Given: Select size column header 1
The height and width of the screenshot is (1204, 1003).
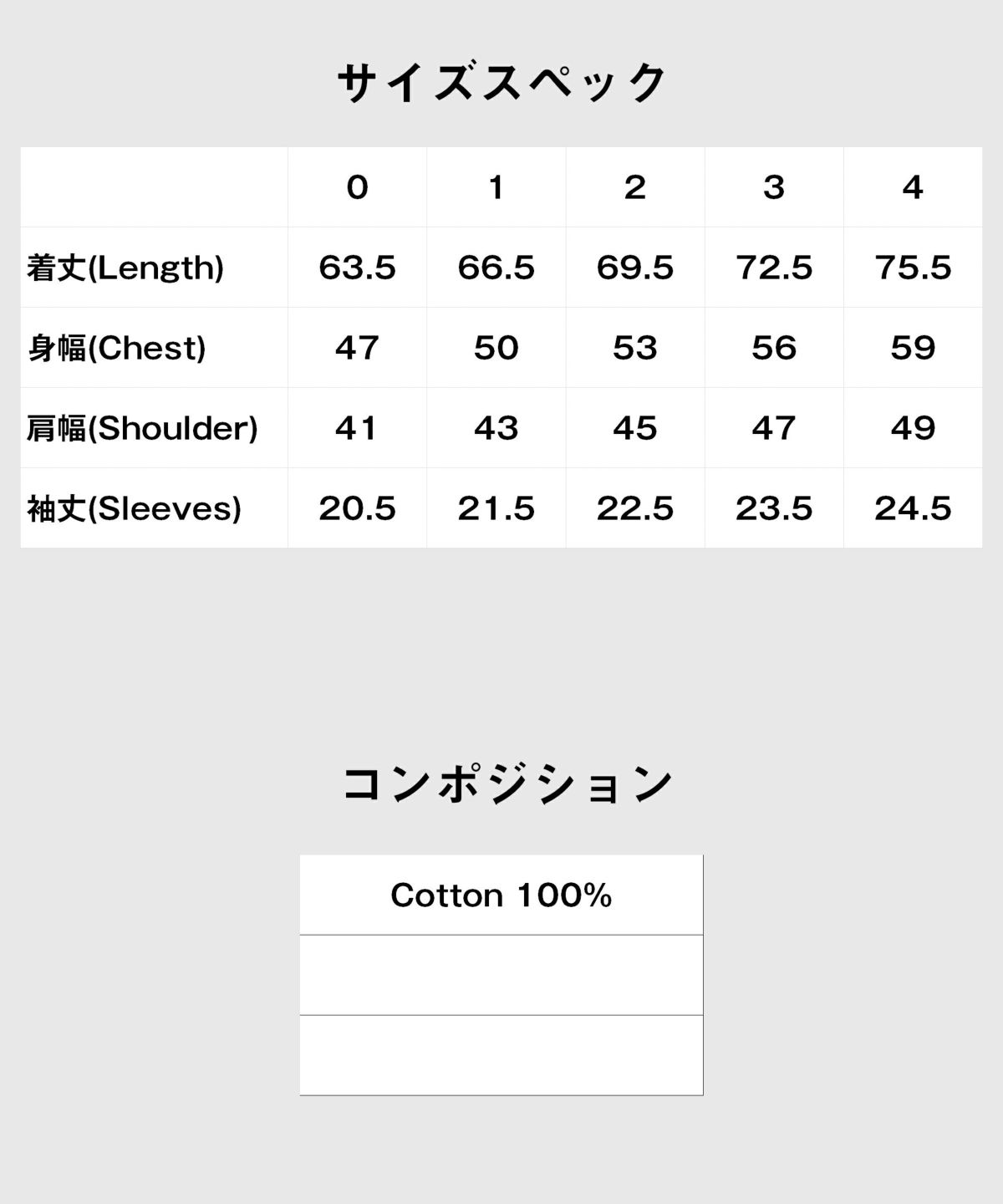Looking at the screenshot, I should pyautogui.click(x=496, y=187).
